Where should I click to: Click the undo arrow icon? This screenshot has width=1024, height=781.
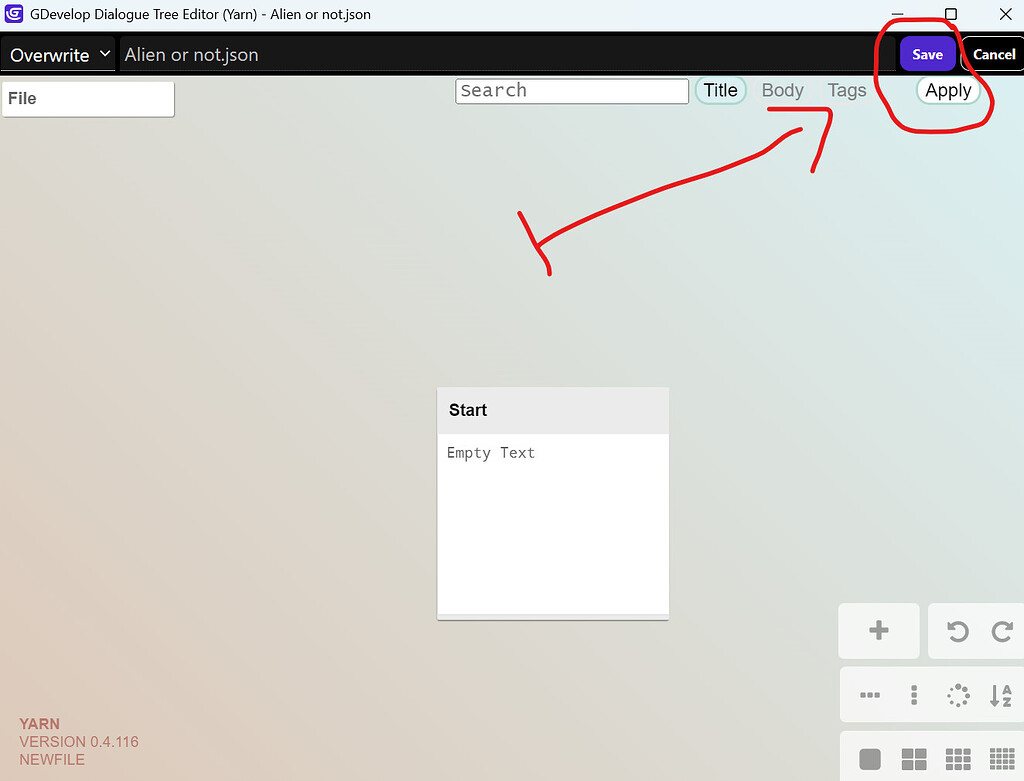pos(957,631)
